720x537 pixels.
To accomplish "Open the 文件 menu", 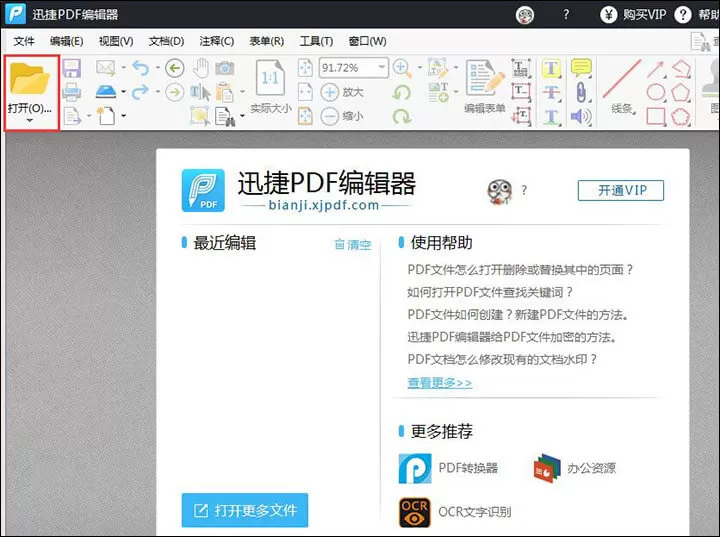I will [24, 41].
